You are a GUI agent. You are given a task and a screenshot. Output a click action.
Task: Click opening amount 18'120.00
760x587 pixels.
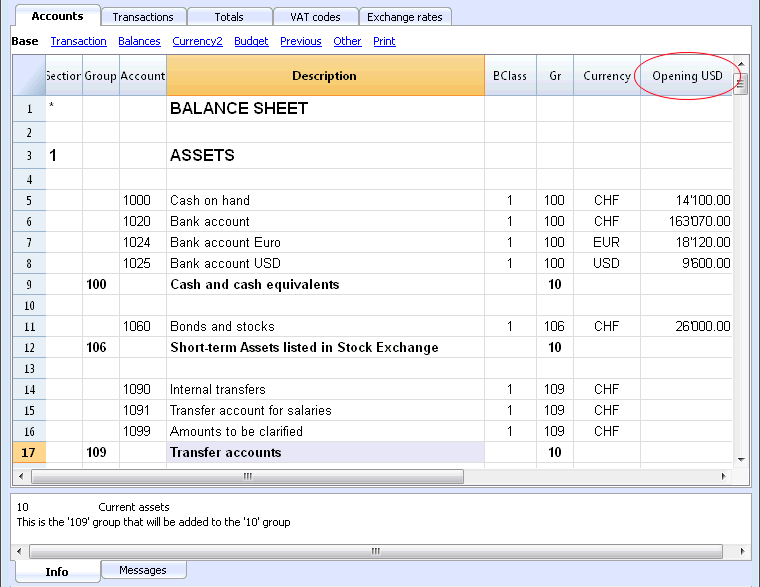click(686, 242)
